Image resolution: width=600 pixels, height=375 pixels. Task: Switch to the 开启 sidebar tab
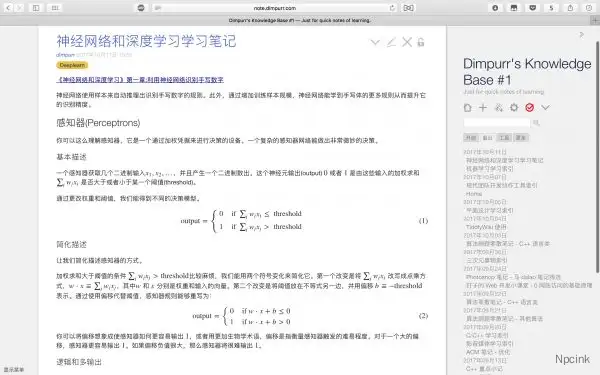(x=471, y=138)
